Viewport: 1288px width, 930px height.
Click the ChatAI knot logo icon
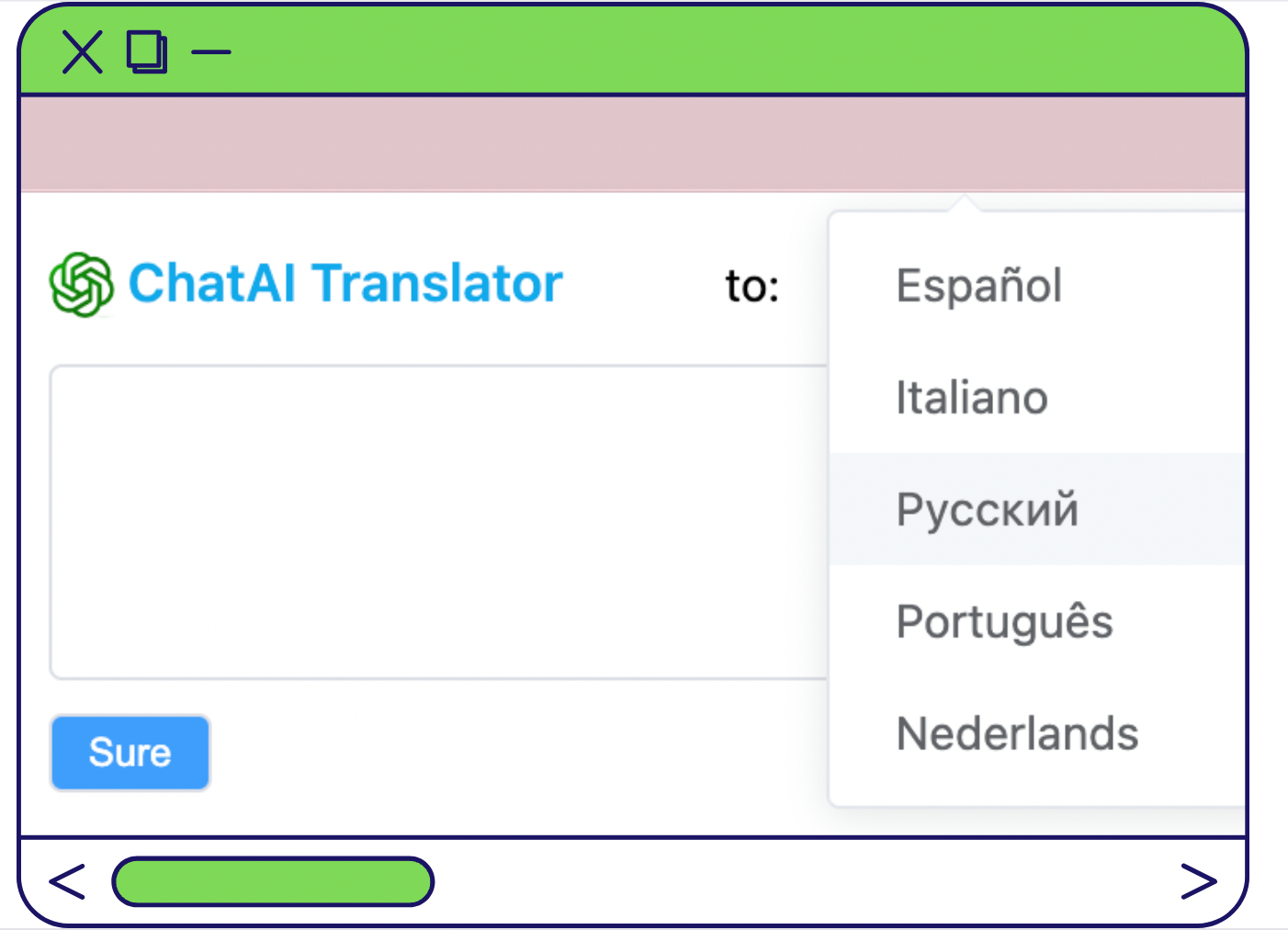pyautogui.click(x=81, y=284)
